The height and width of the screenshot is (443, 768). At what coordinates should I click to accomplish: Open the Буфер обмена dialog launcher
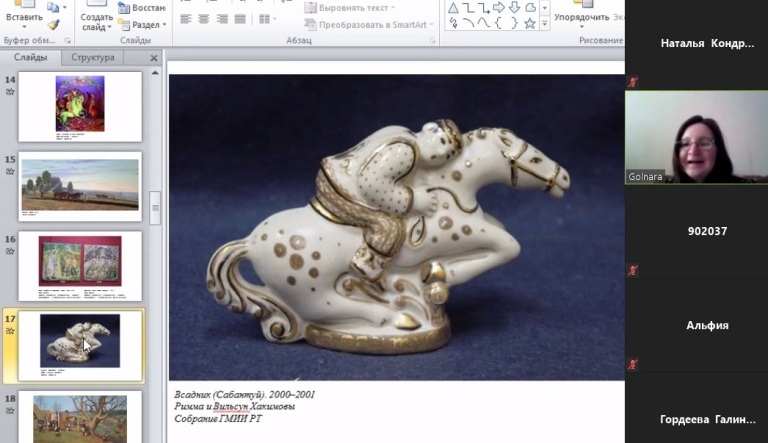tap(68, 41)
